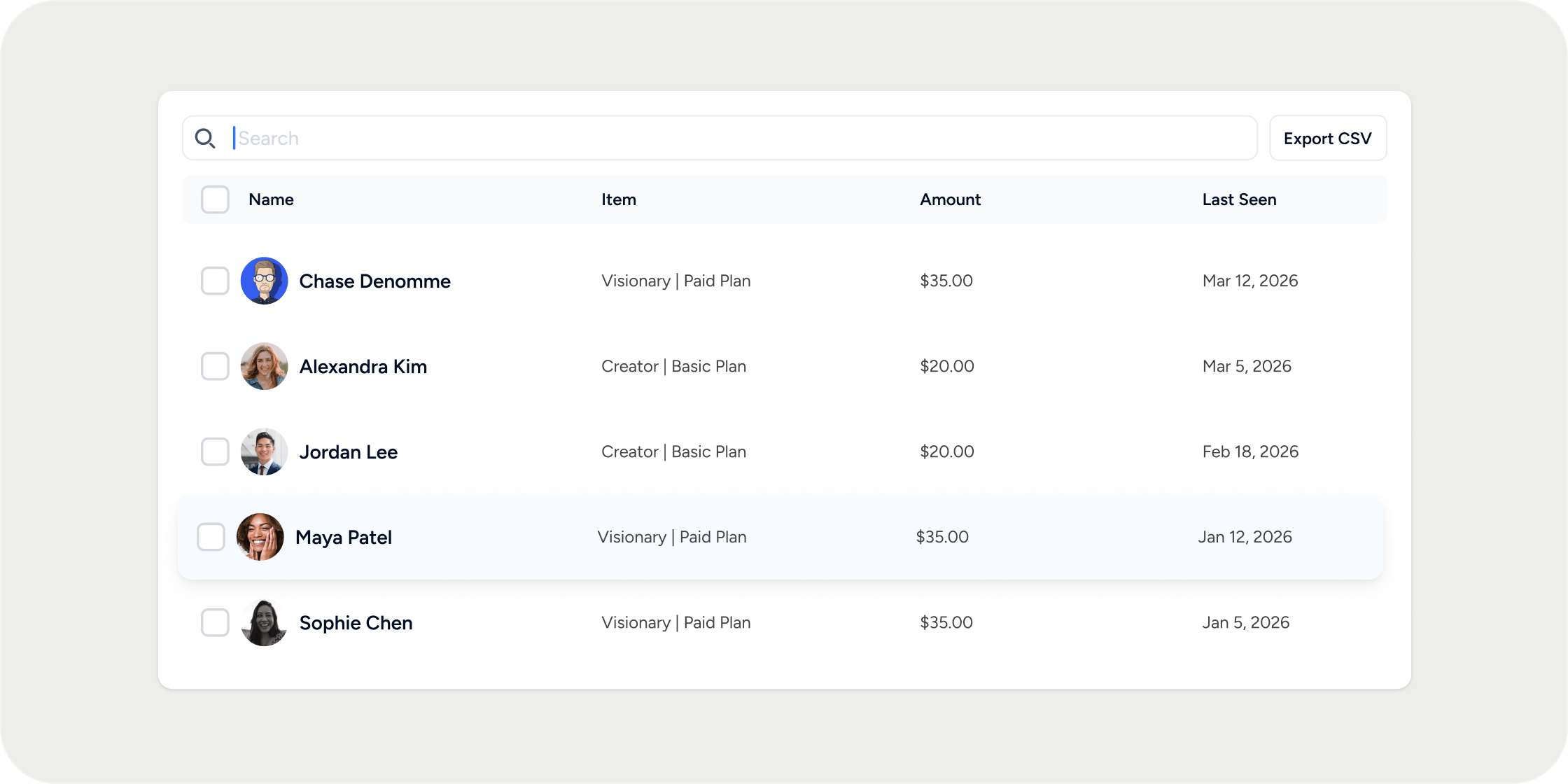Select the name Jordan Lee
The image size is (1568, 784).
(x=349, y=452)
